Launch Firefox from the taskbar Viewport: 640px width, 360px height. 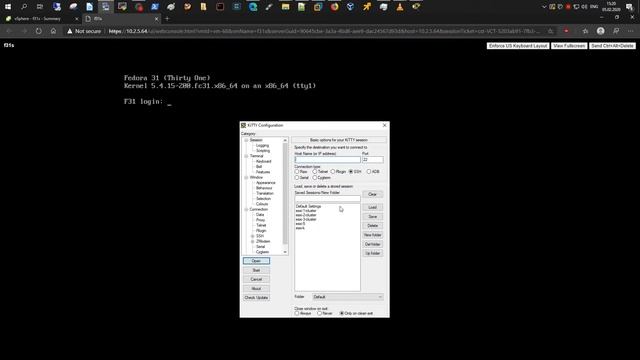pyautogui.click(x=334, y=7)
